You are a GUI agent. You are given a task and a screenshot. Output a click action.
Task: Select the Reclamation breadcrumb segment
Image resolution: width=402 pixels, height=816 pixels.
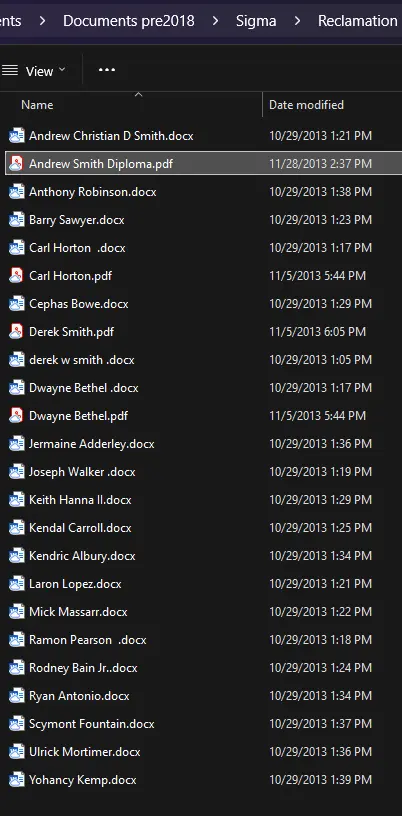(x=358, y=21)
